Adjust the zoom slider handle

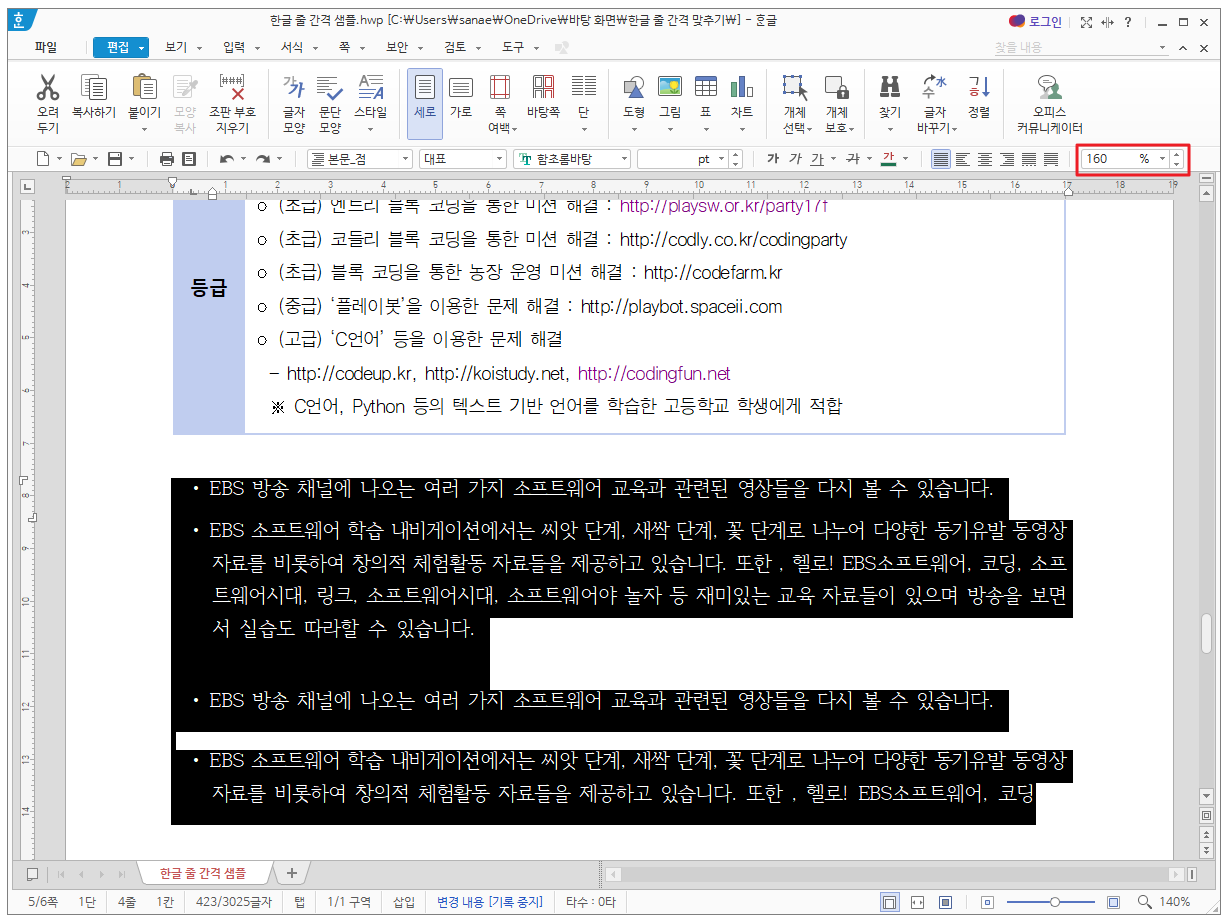click(x=1054, y=902)
